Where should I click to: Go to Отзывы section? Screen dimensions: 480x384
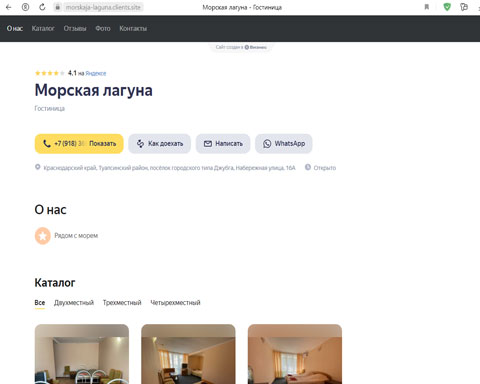coord(75,29)
